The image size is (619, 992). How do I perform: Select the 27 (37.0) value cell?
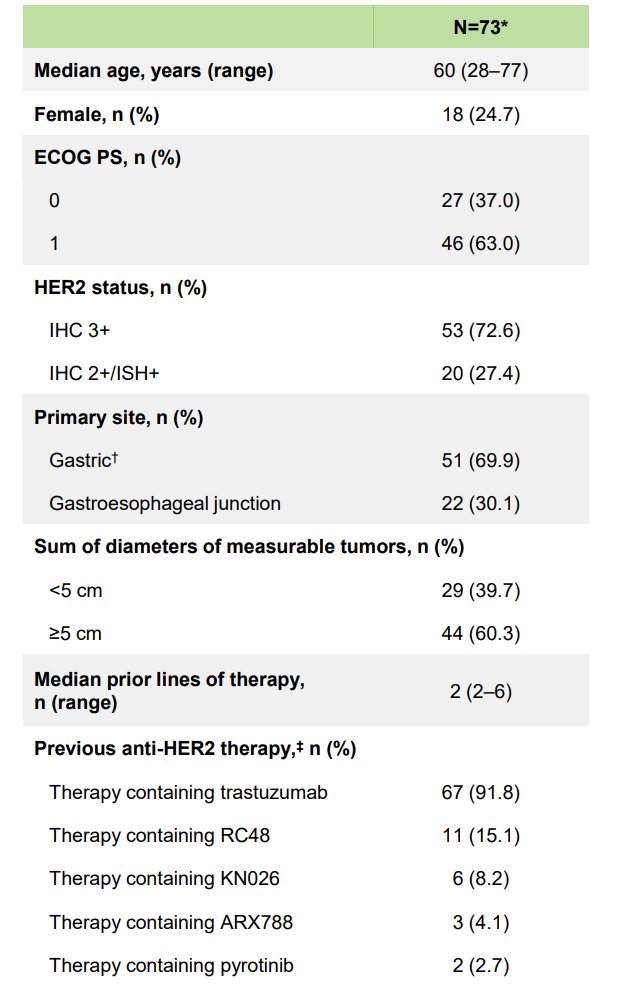[x=480, y=201]
